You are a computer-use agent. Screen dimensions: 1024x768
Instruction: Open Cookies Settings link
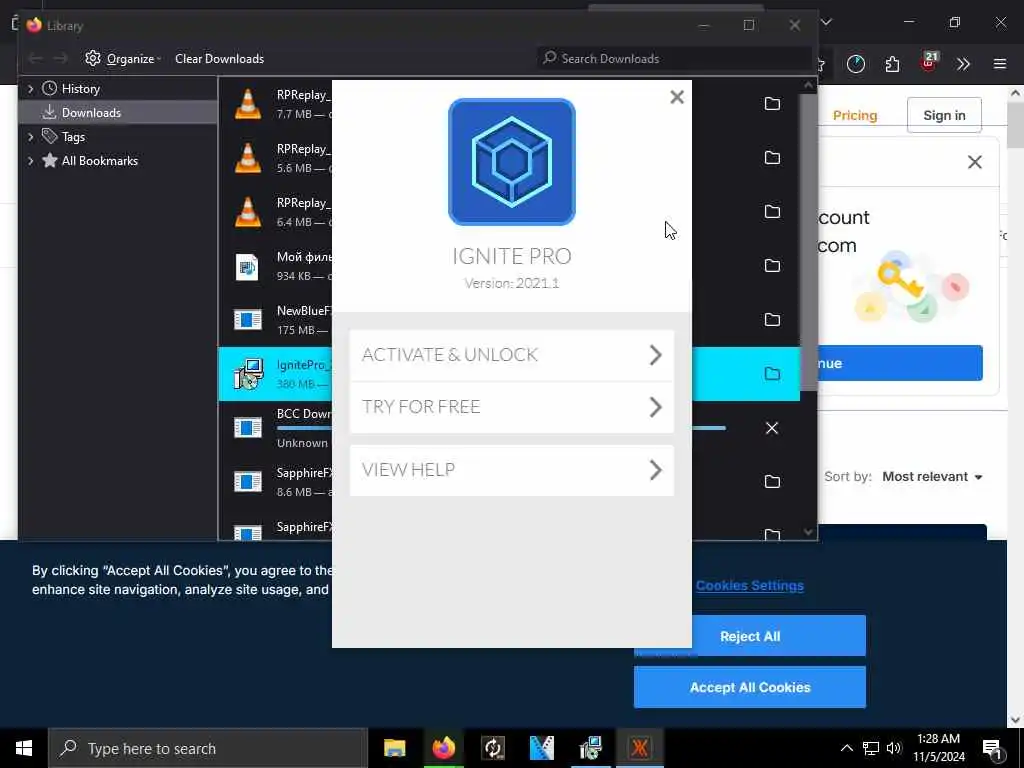750,586
